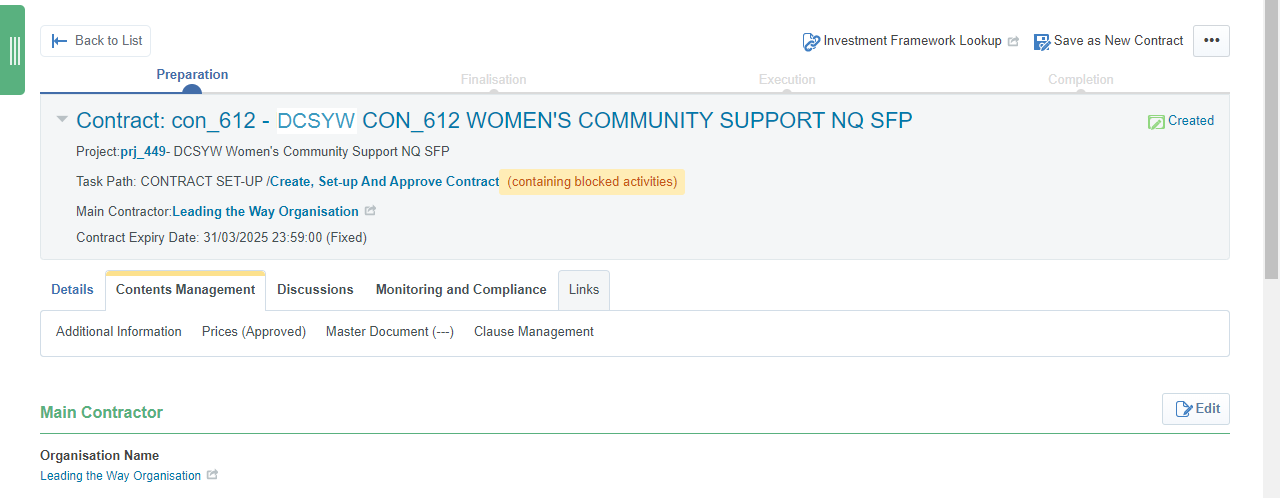
Task: Open project prj_449 link
Action: pyautogui.click(x=141, y=152)
